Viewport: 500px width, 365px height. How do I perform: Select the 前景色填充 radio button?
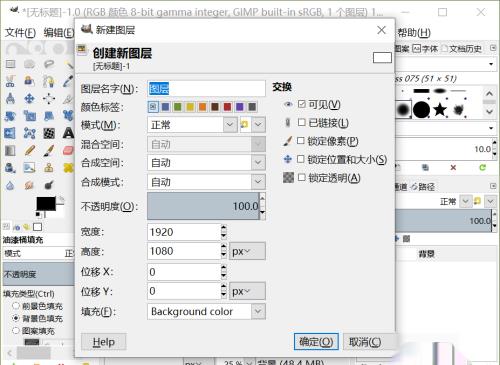pyautogui.click(x=16, y=306)
